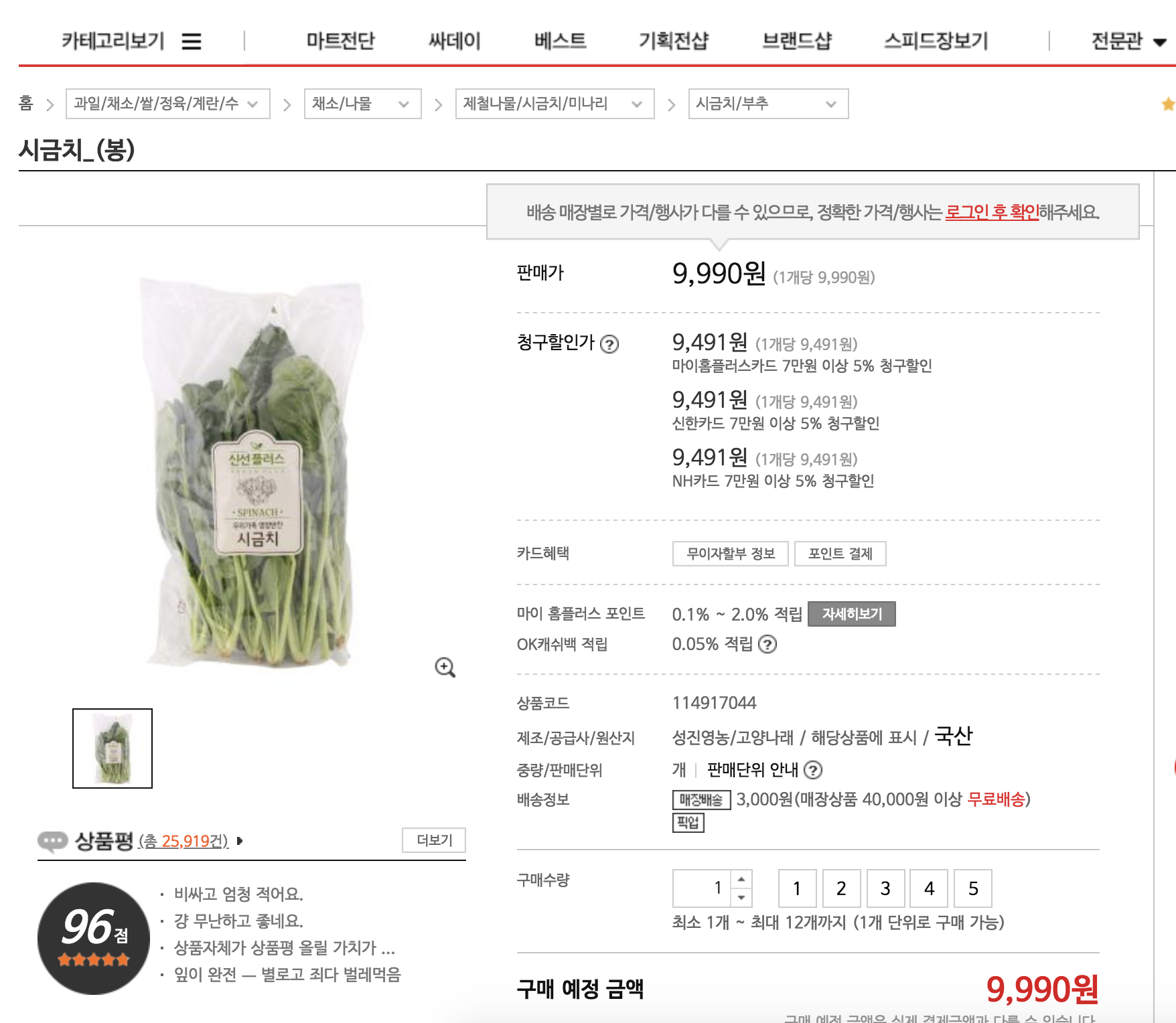Screen dimensions: 1176x1023
Task: Select quantity button 3
Action: tap(885, 888)
